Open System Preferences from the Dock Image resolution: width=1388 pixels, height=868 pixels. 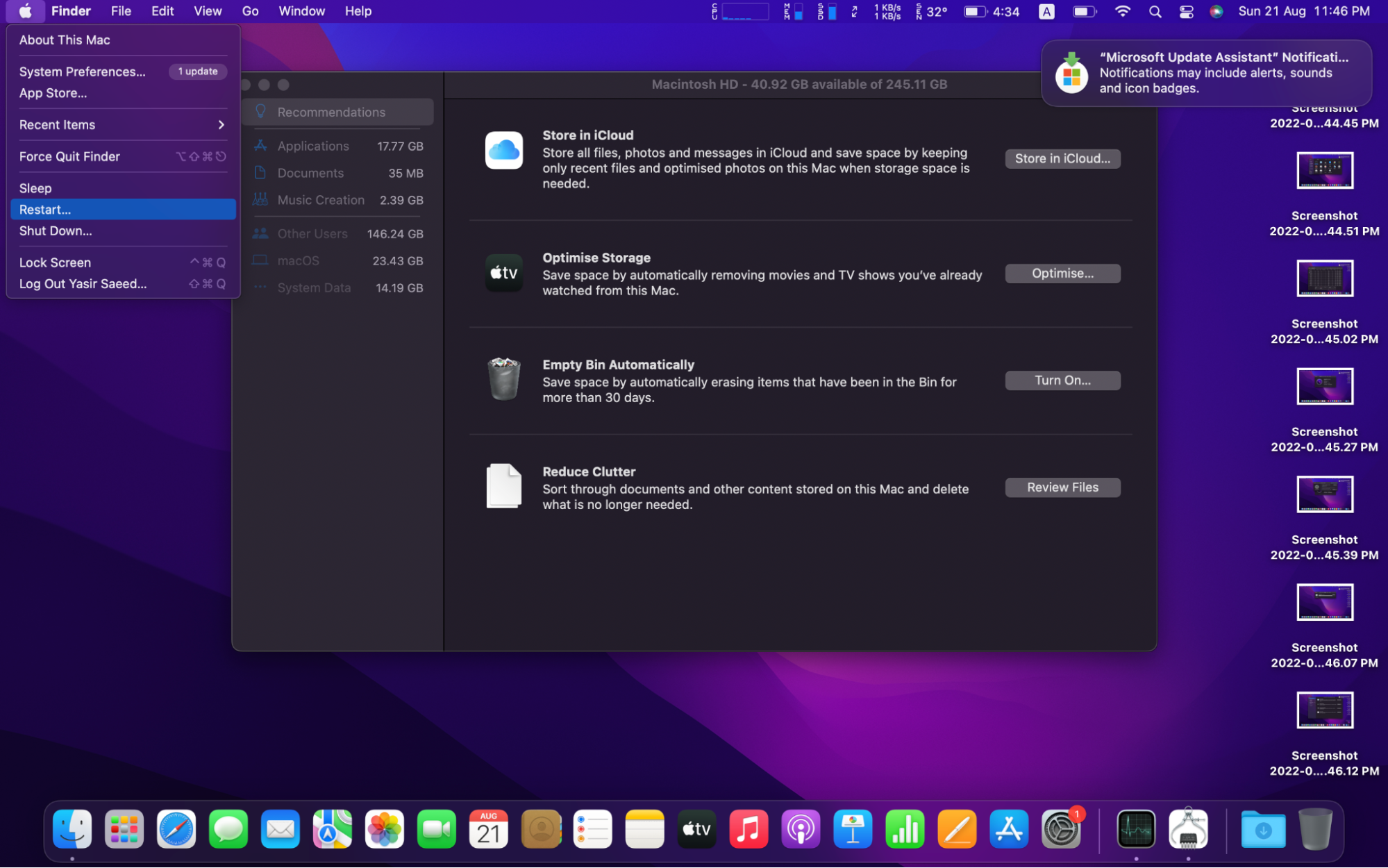[x=1062, y=829]
